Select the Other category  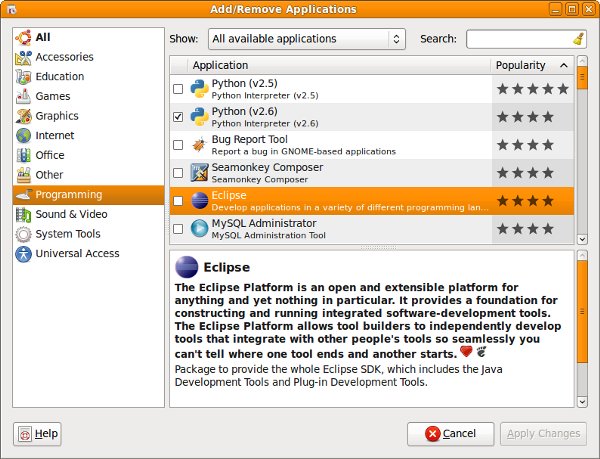(88, 175)
